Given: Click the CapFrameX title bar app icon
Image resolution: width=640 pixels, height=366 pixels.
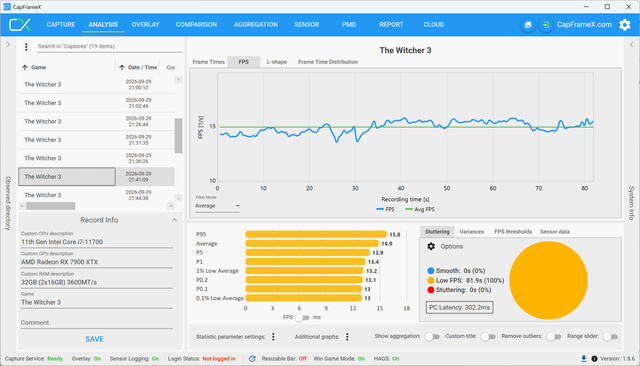Looking at the screenshot, I should [x=7, y=7].
